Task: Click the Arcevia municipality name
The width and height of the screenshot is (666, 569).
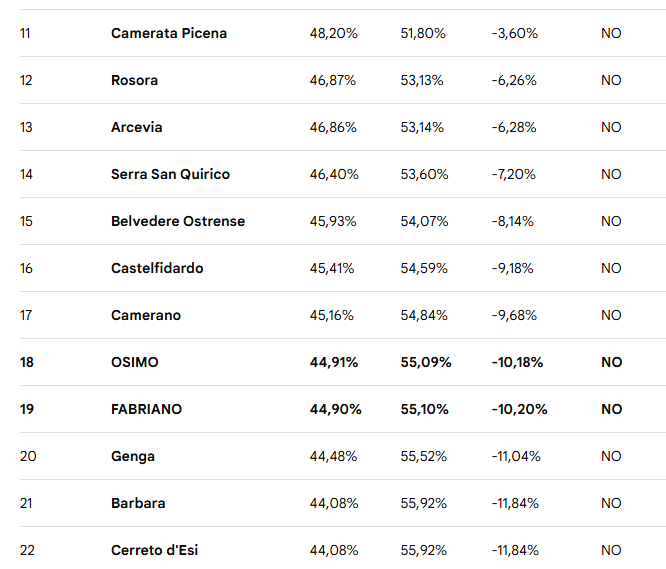Action: tap(136, 127)
